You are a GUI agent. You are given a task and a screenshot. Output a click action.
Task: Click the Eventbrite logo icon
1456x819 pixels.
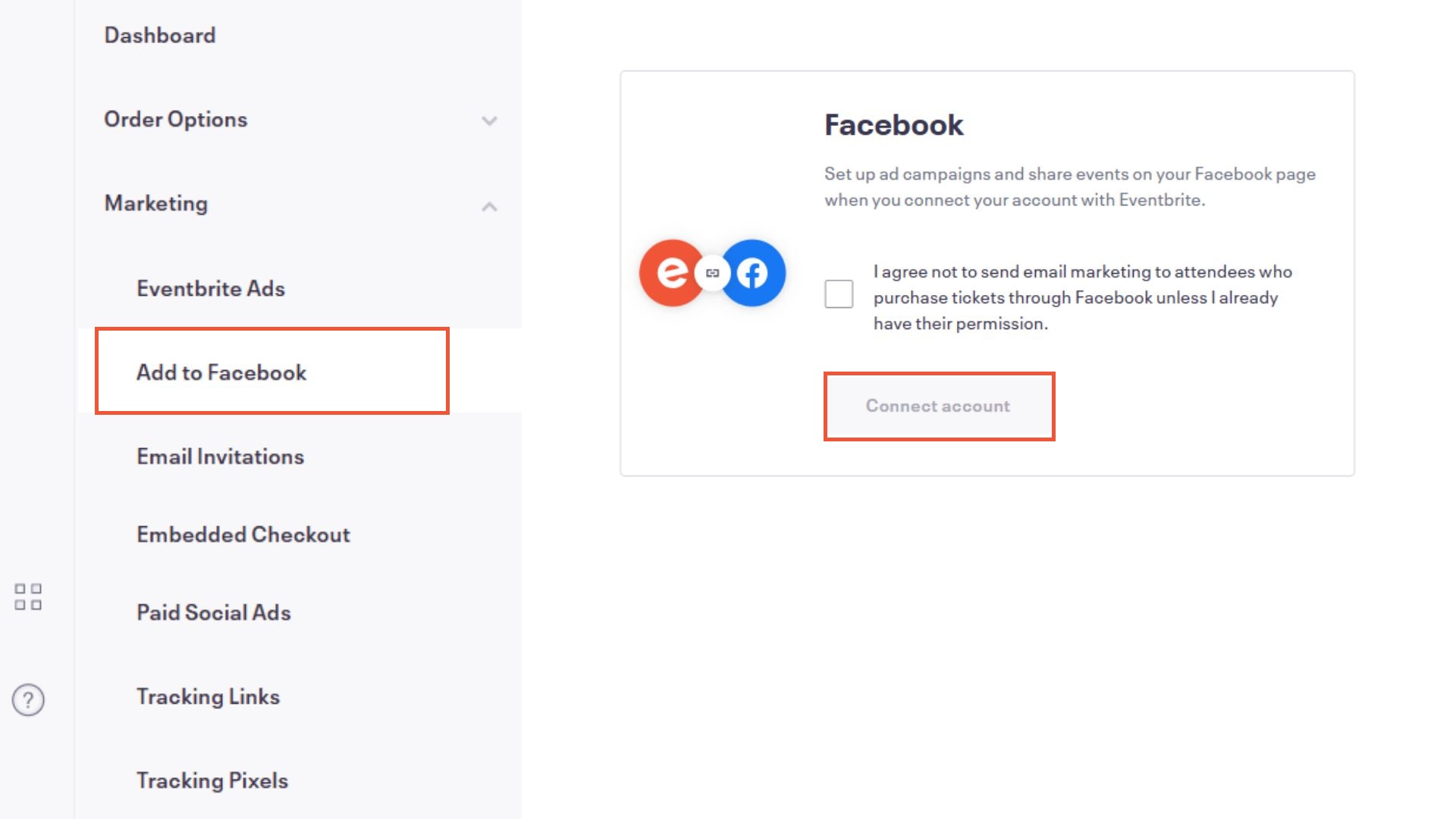click(x=671, y=273)
